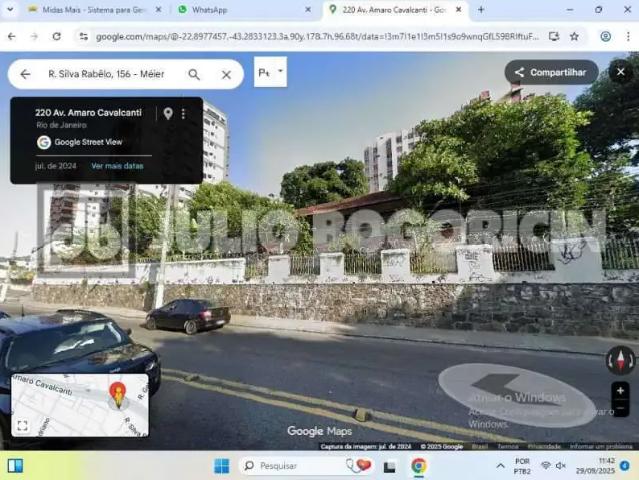
Task: Click back arrow in Maps search box
Action: [x=25, y=74]
